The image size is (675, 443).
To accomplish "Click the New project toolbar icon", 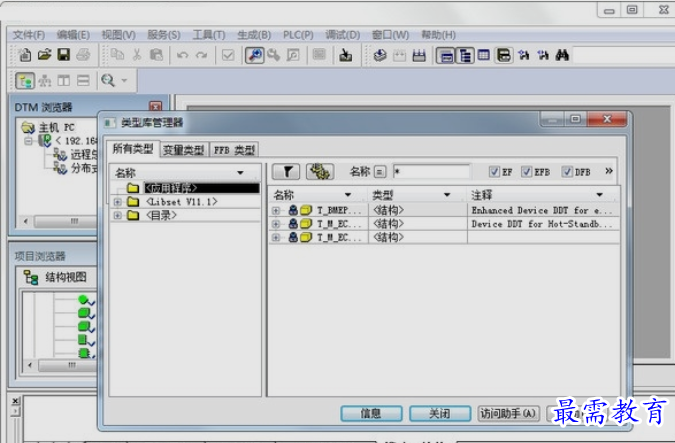I will (x=25, y=55).
